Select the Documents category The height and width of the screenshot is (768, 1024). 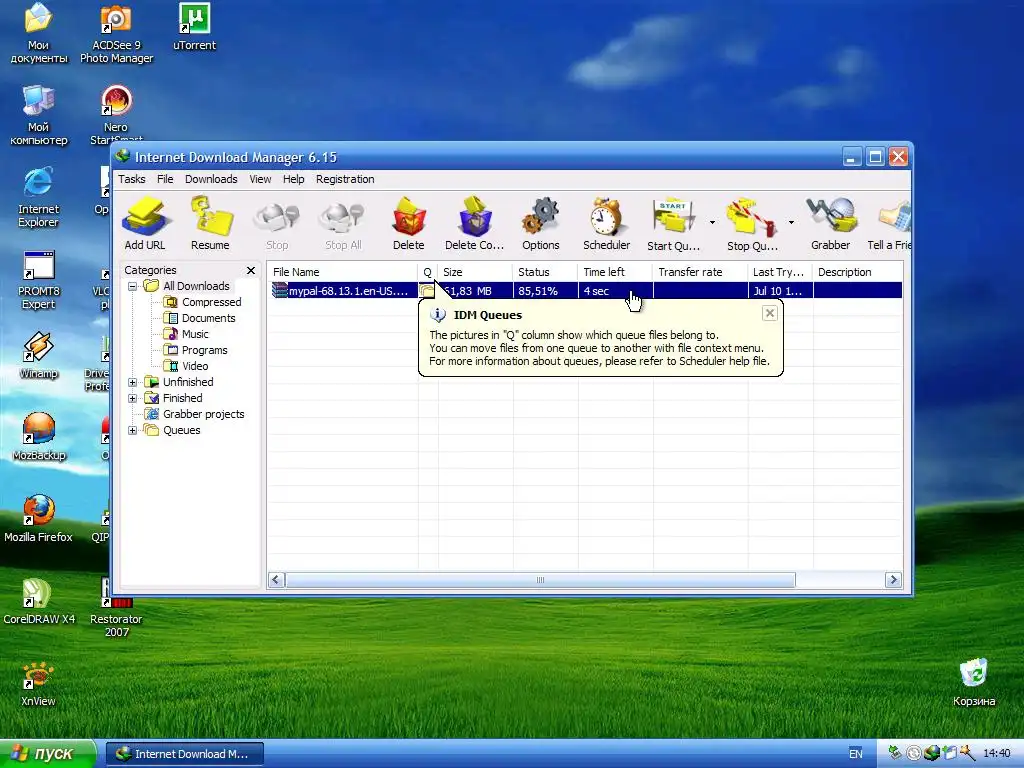click(199, 318)
